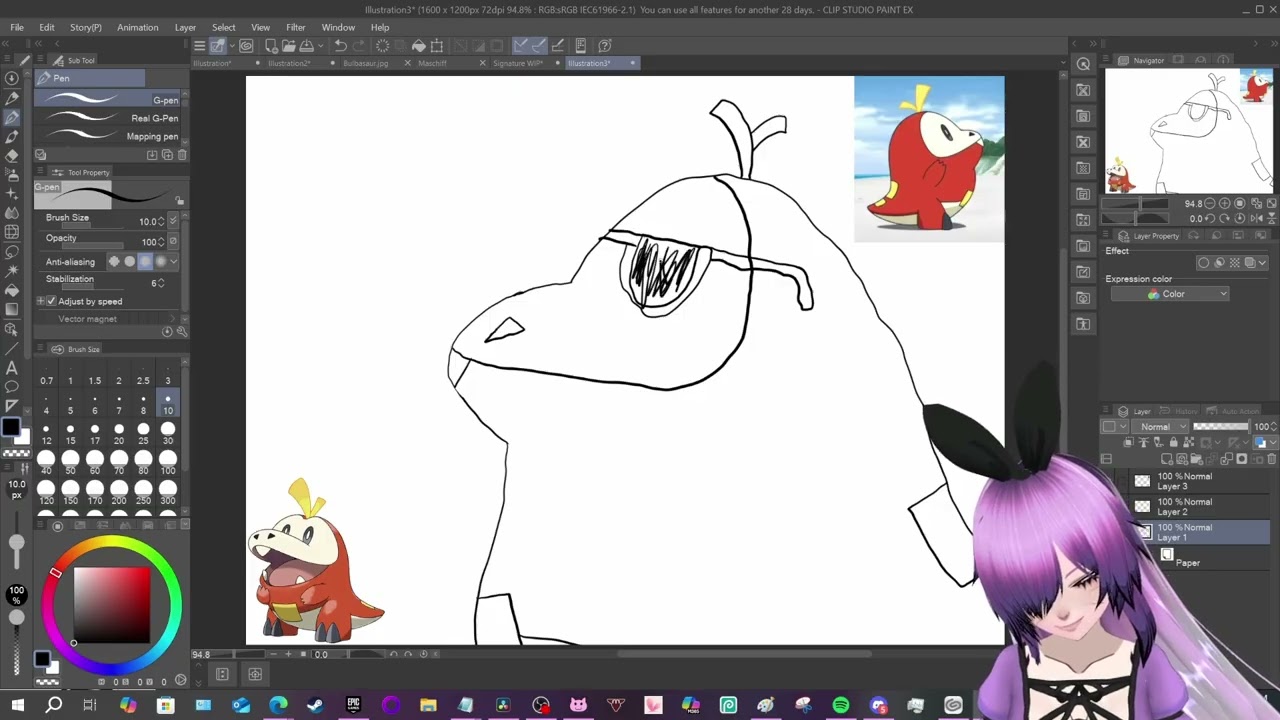
Task: Open layer blending mode Normal dropdown
Action: (1160, 426)
